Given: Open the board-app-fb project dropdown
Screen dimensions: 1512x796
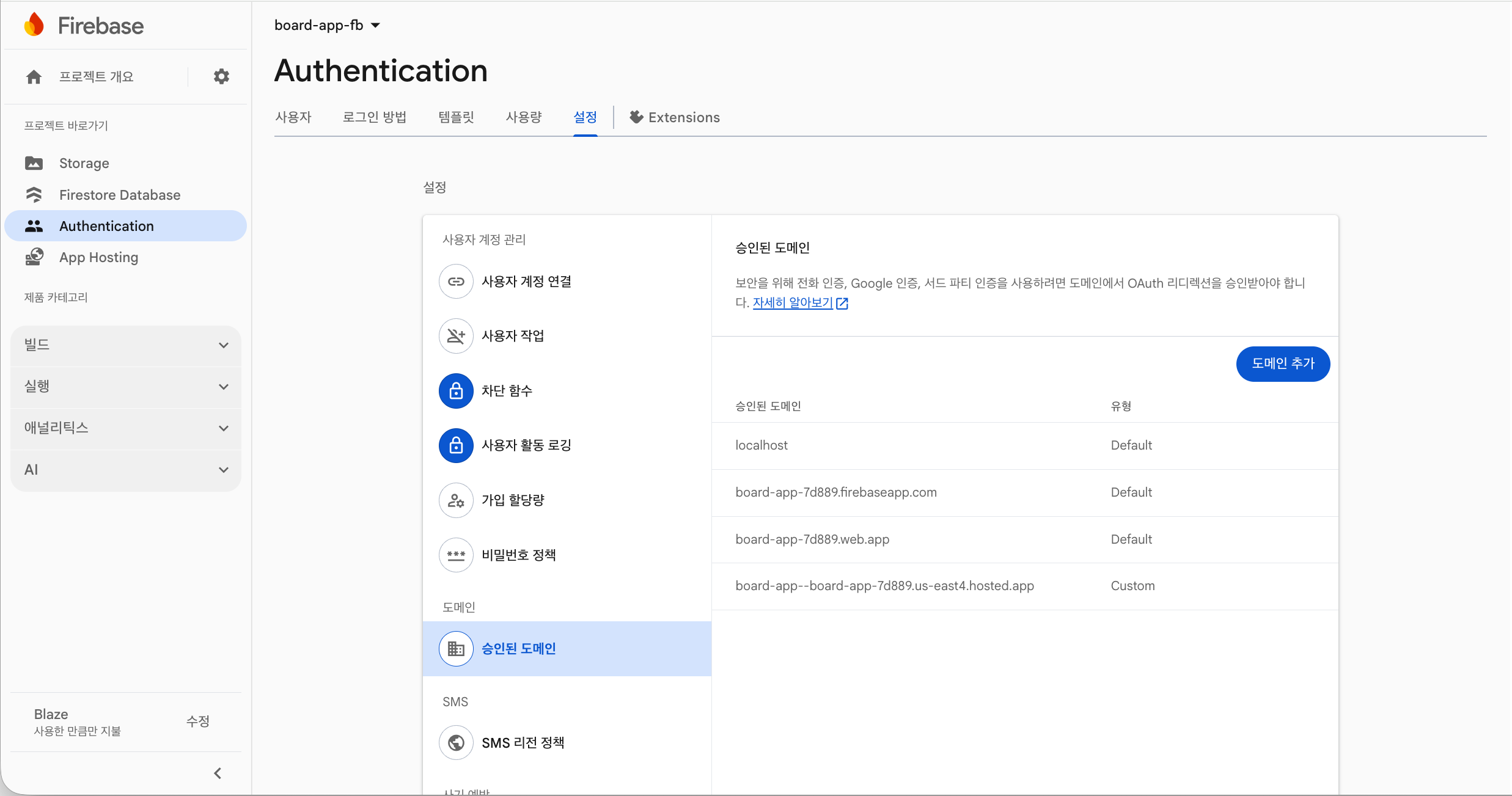Looking at the screenshot, I should click(x=327, y=25).
